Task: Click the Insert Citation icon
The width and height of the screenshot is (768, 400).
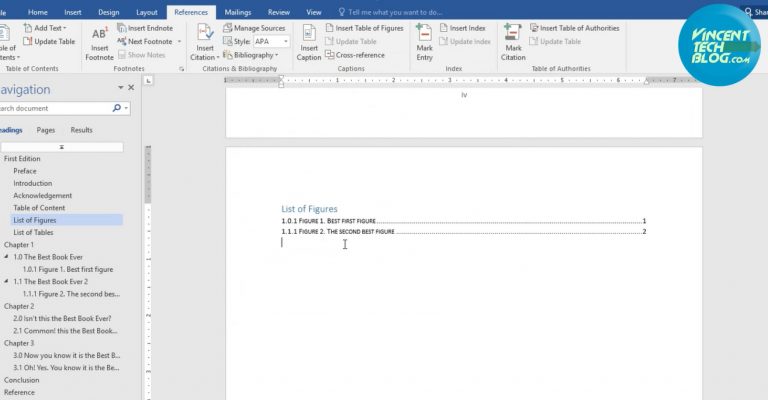Action: tap(205, 40)
